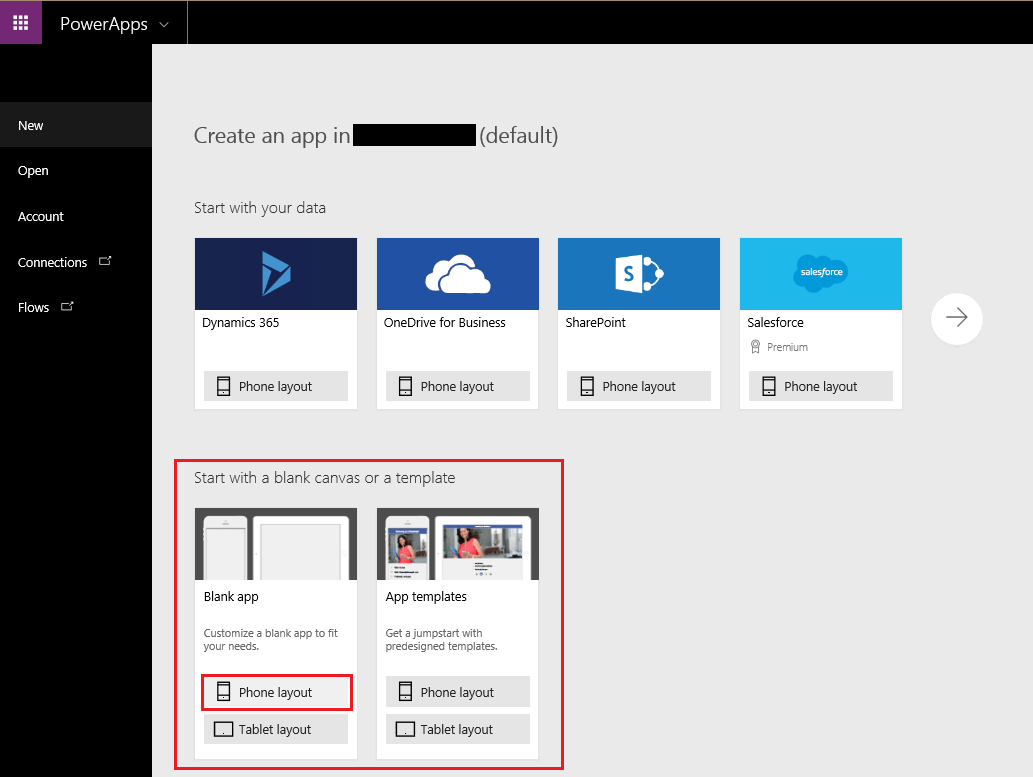Create a blank app with Phone layout
Image resolution: width=1033 pixels, height=777 pixels.
276,692
